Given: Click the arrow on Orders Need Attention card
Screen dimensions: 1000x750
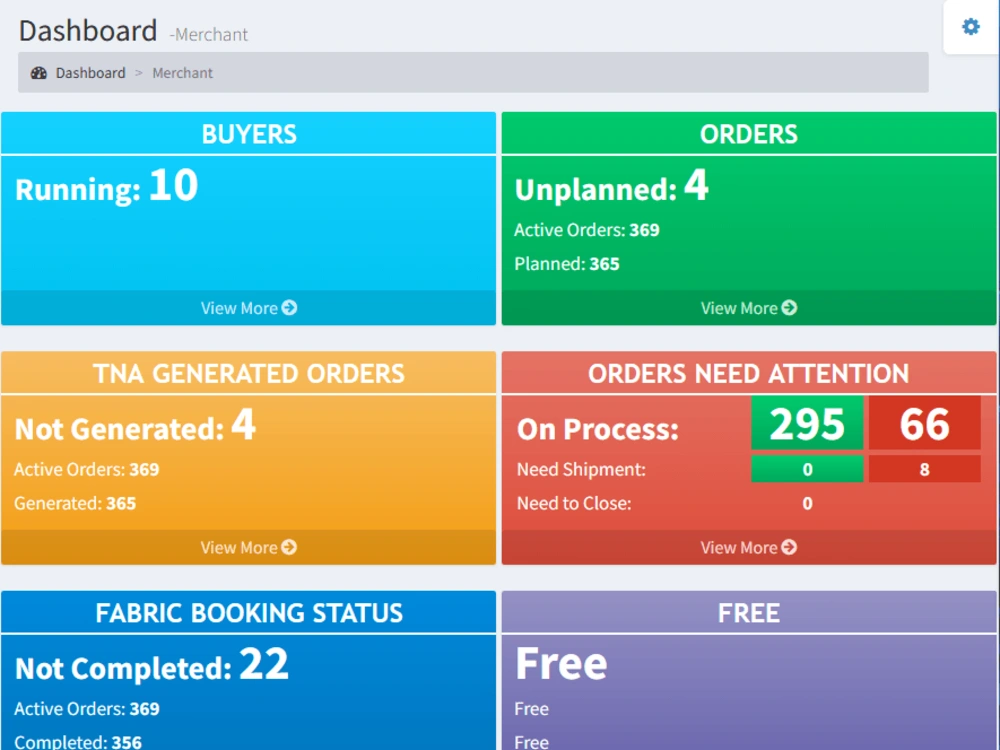Looking at the screenshot, I should tap(789, 547).
